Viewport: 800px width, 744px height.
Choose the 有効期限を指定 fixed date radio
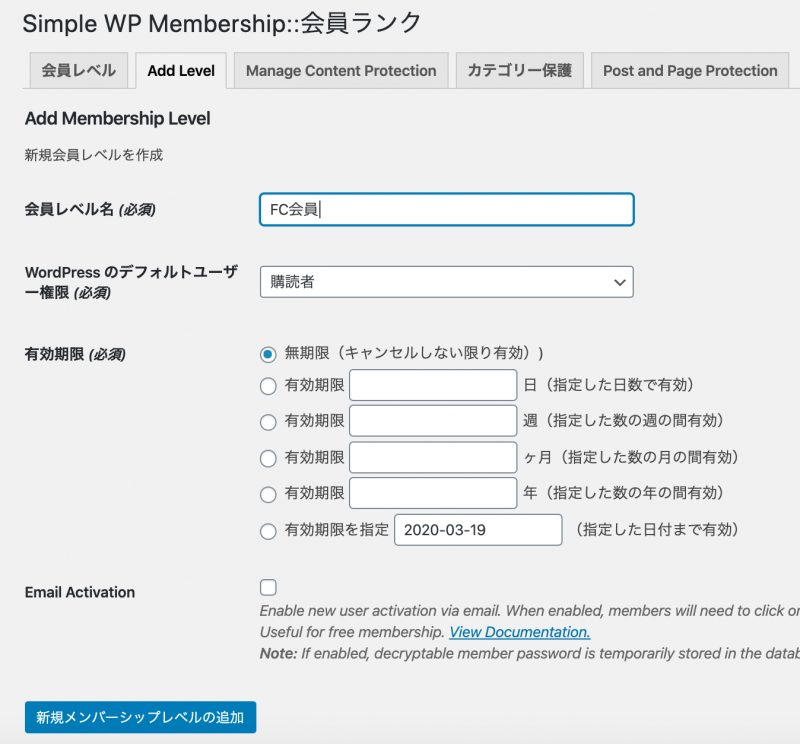click(268, 531)
